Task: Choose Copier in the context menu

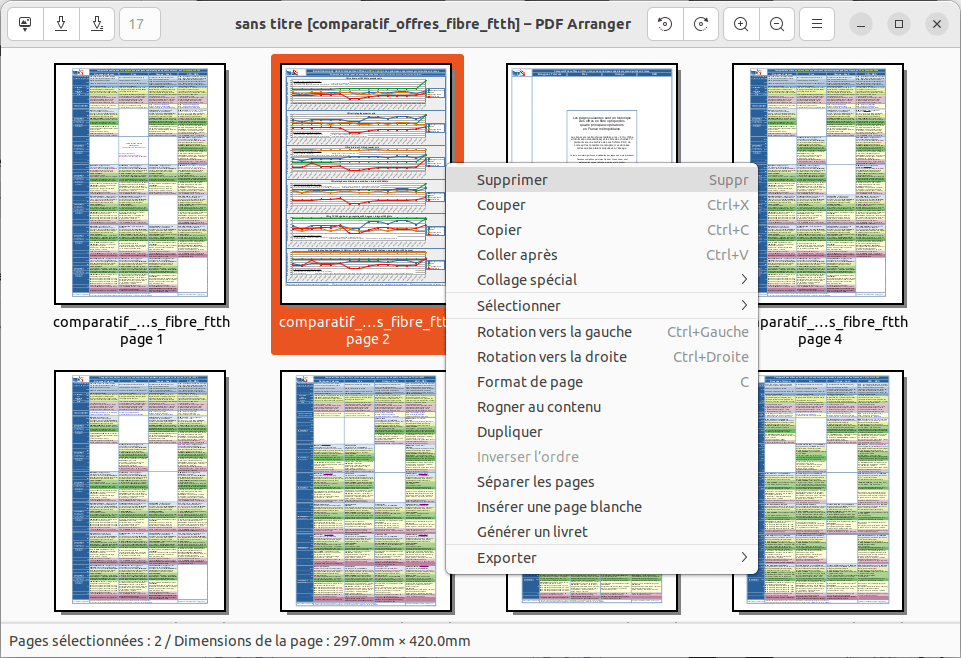Action: point(602,230)
